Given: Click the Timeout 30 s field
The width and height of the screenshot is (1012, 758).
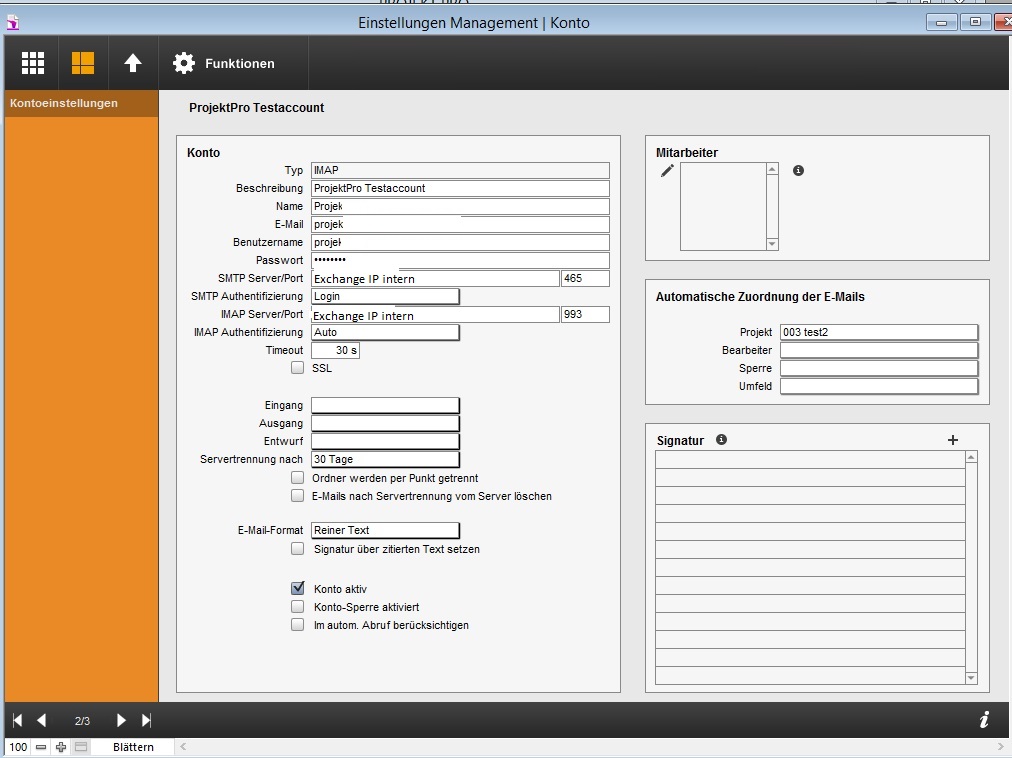Looking at the screenshot, I should [335, 351].
